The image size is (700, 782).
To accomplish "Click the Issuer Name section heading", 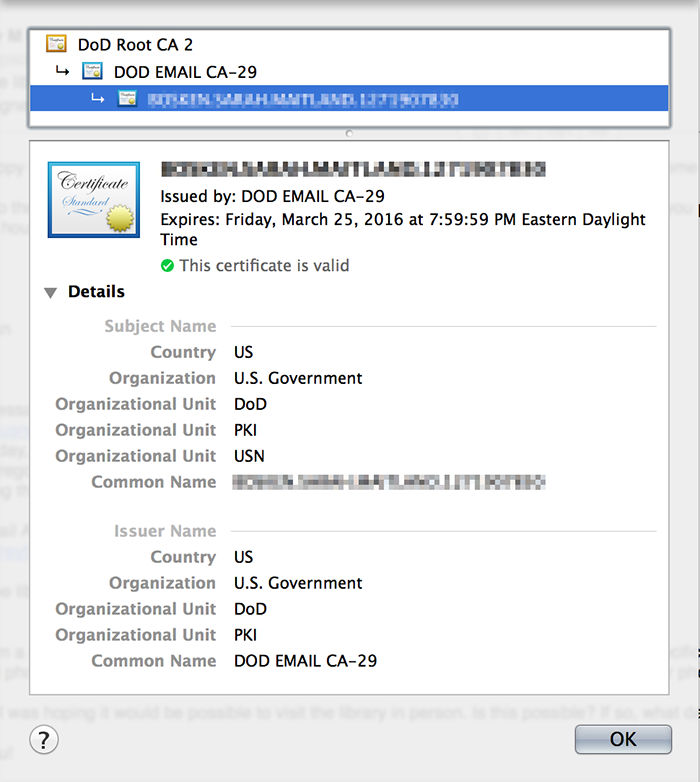I will [x=166, y=531].
